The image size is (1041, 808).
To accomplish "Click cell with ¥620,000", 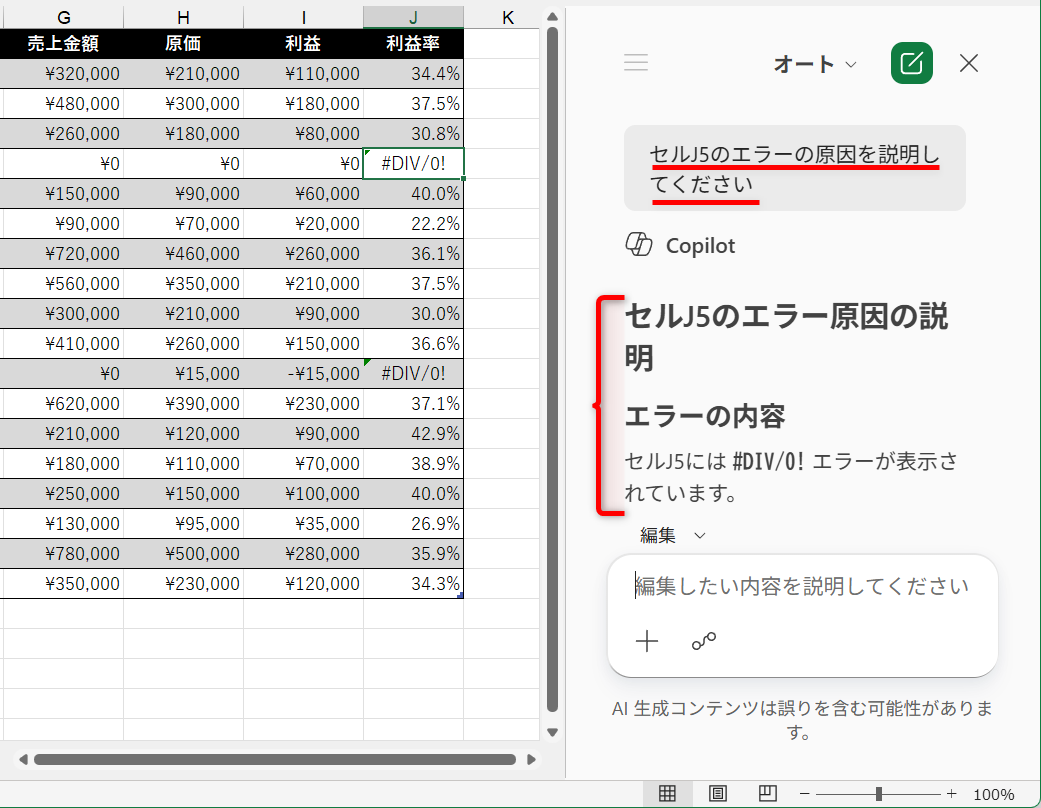I will coord(62,404).
